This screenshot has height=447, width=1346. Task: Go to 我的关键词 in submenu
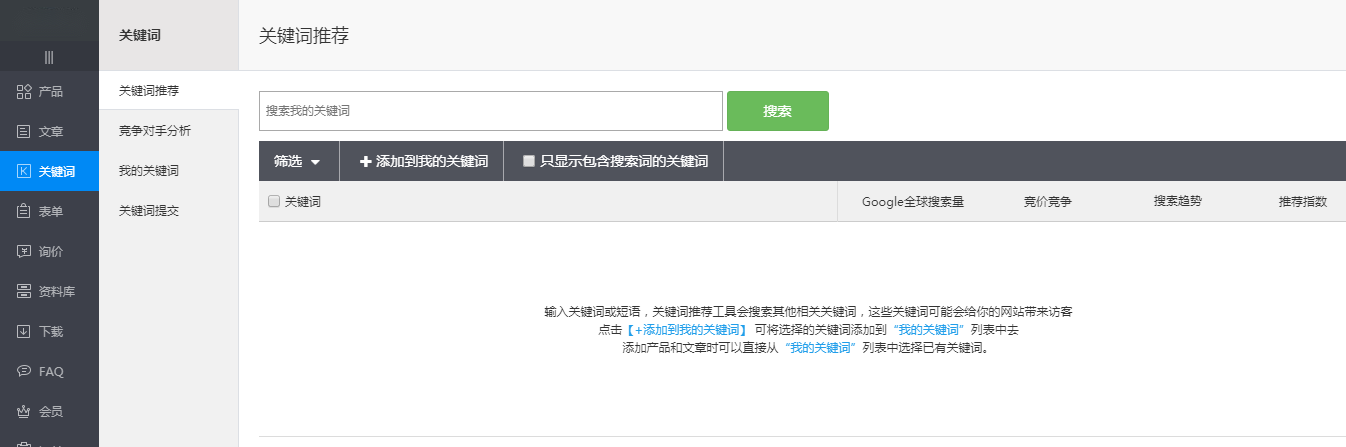149,171
